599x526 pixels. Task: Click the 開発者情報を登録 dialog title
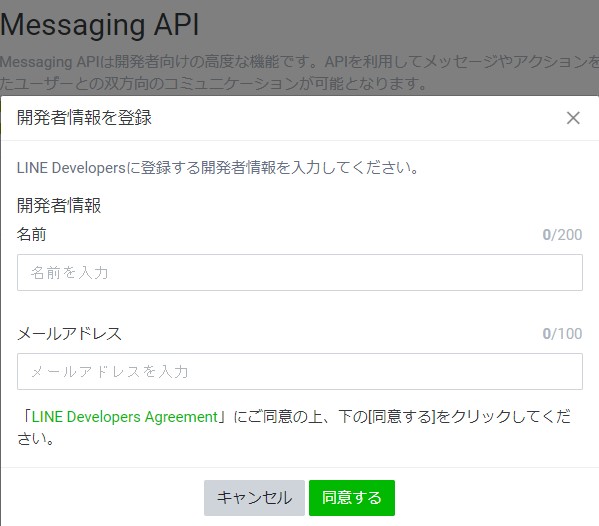[84, 118]
